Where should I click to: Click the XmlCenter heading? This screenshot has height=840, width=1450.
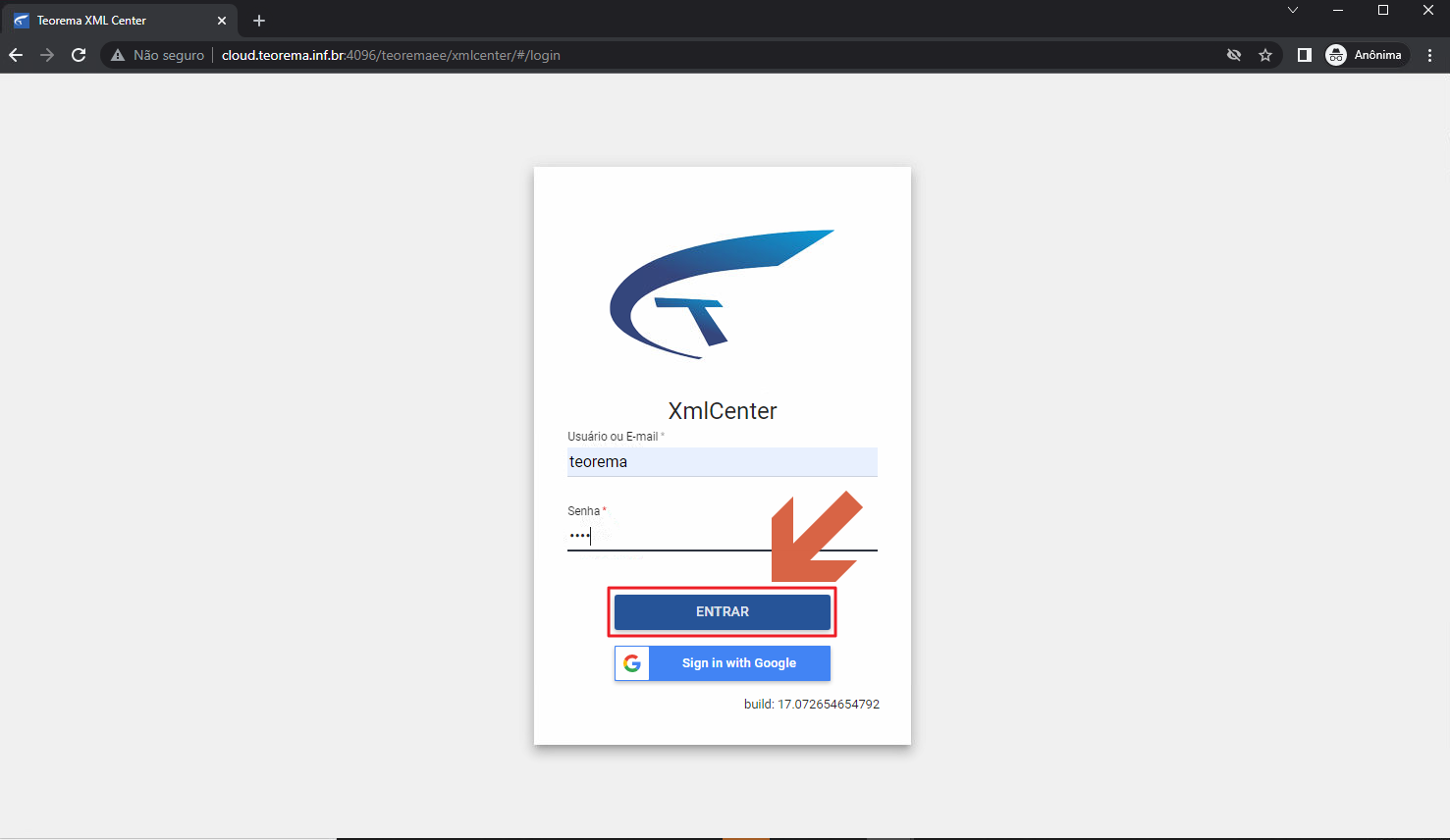tap(723, 411)
